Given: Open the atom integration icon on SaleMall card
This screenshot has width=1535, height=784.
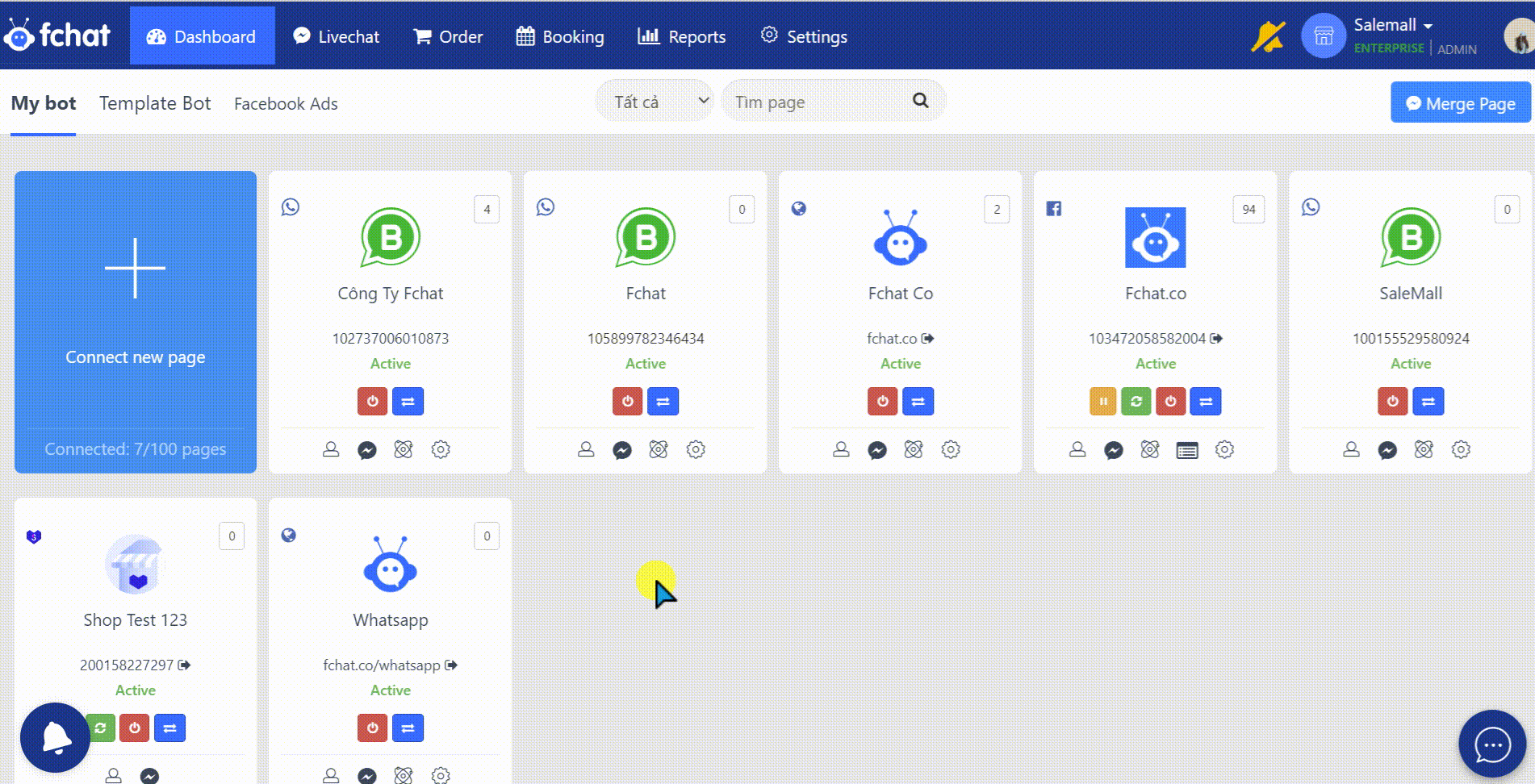Looking at the screenshot, I should [x=1424, y=449].
